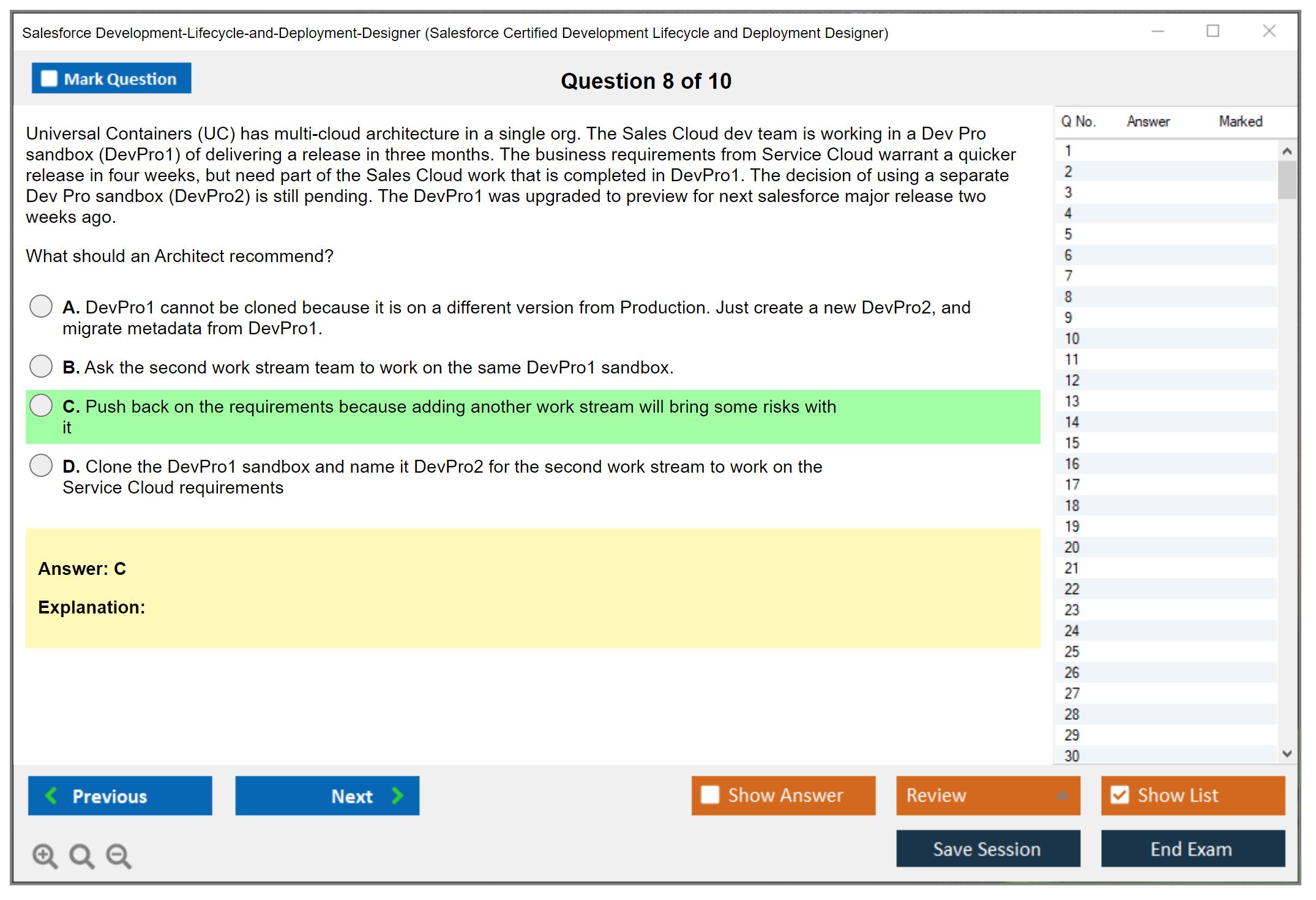Viewport: 1316px width, 900px height.
Task: Click the reset zoom magnifier icon
Action: (x=81, y=855)
